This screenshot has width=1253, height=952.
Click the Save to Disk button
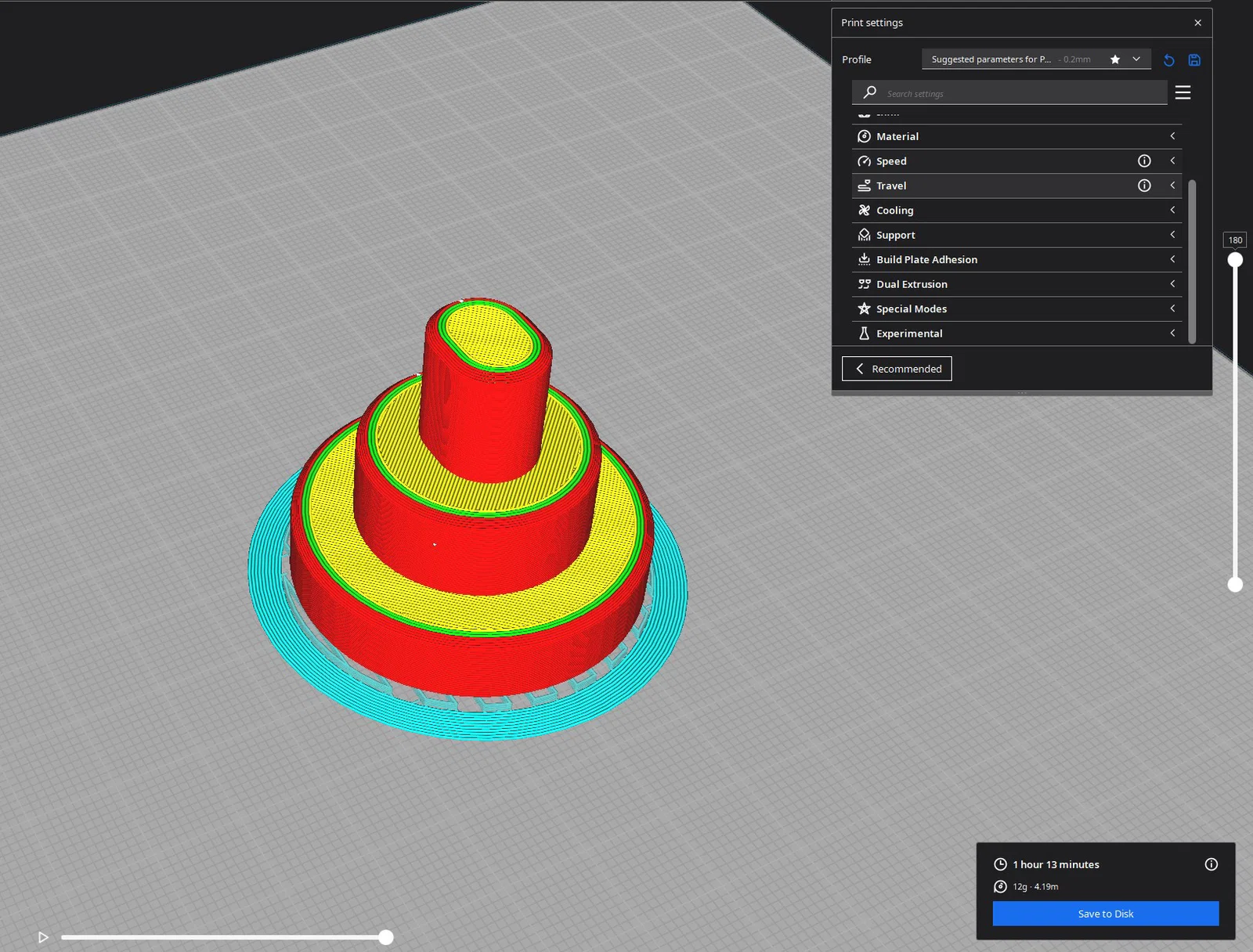point(1105,914)
